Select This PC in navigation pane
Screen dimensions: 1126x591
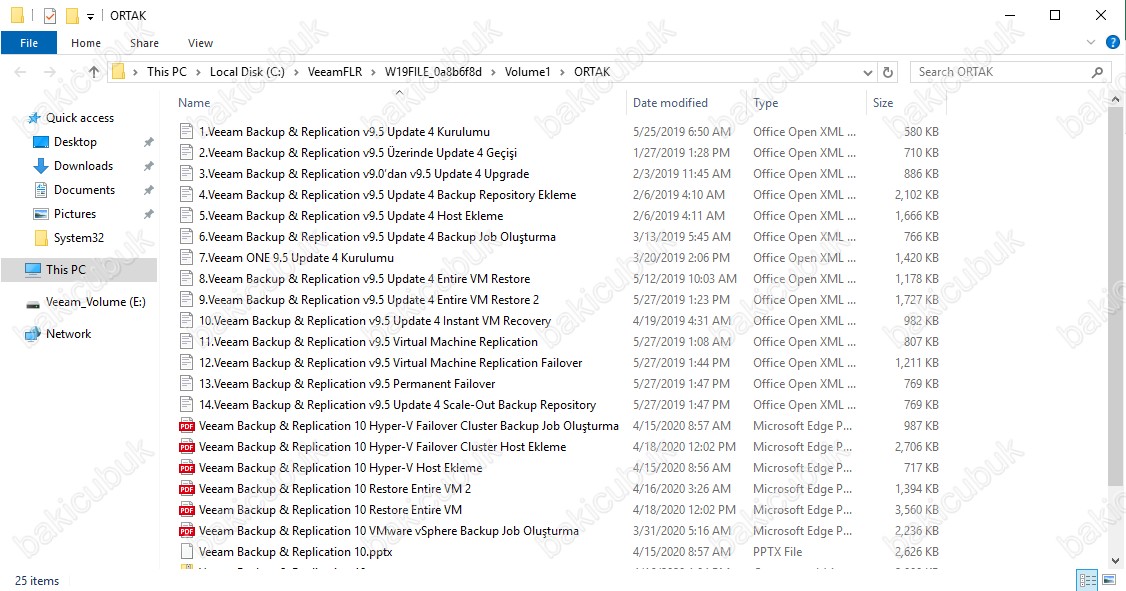pyautogui.click(x=79, y=269)
